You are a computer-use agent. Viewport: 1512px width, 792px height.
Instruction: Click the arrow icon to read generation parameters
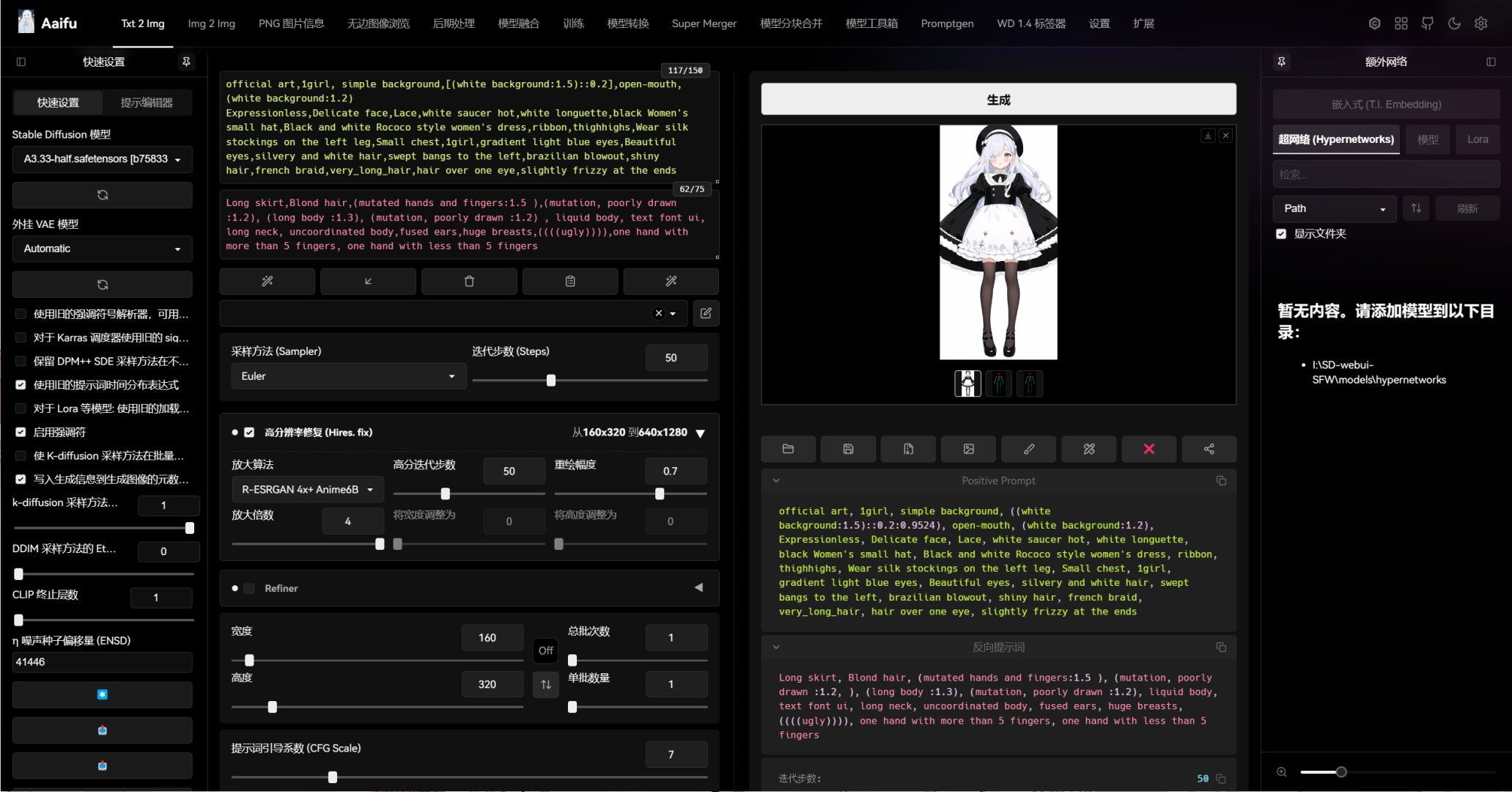coord(368,281)
